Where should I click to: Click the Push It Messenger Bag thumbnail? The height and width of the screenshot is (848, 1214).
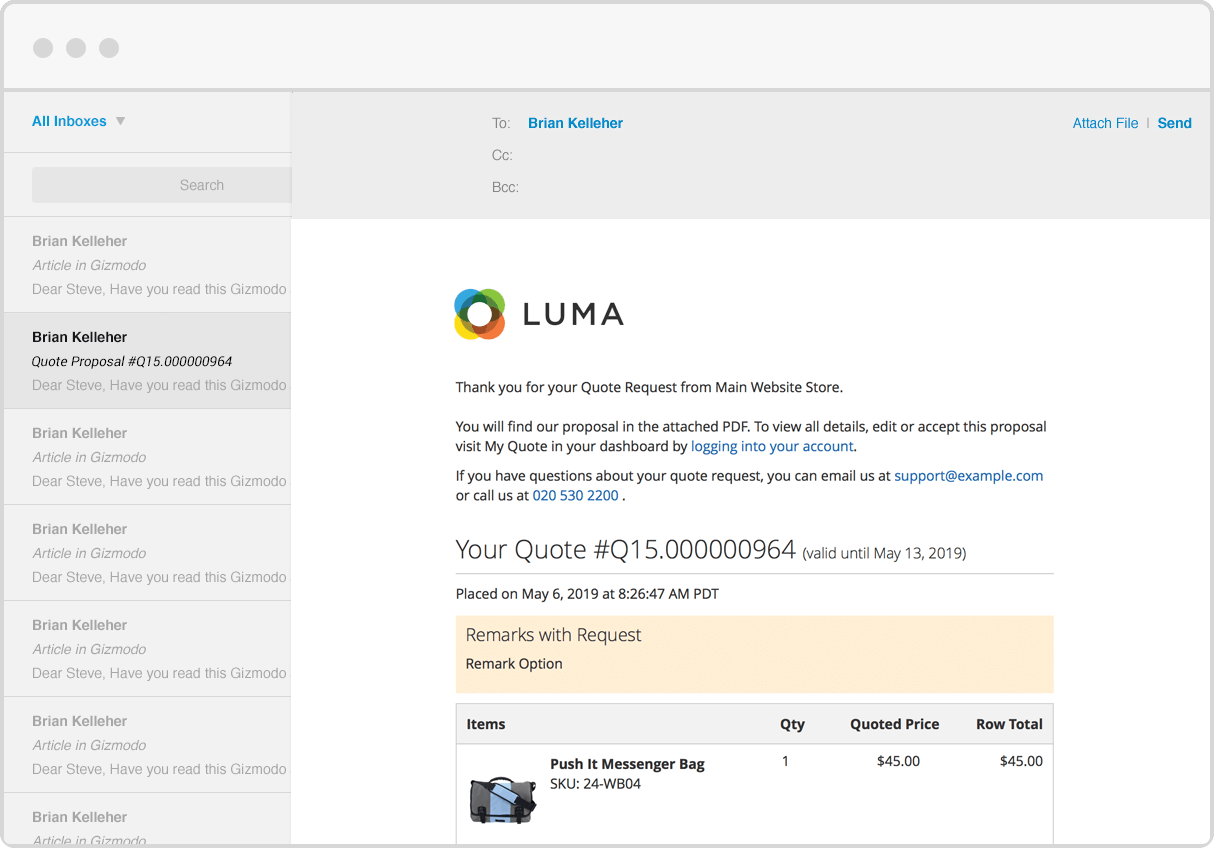click(502, 799)
